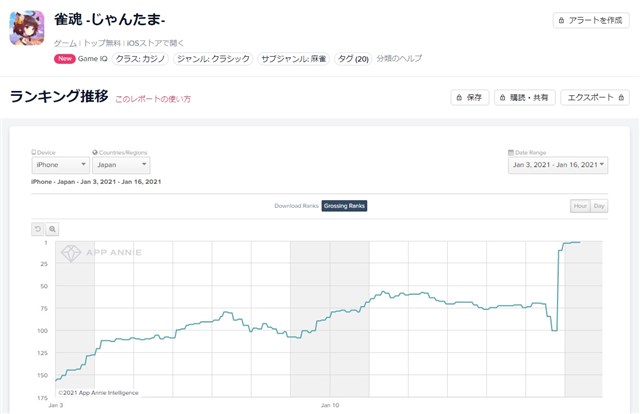
Task: Open the Japan countries dropdown
Action: click(120, 165)
